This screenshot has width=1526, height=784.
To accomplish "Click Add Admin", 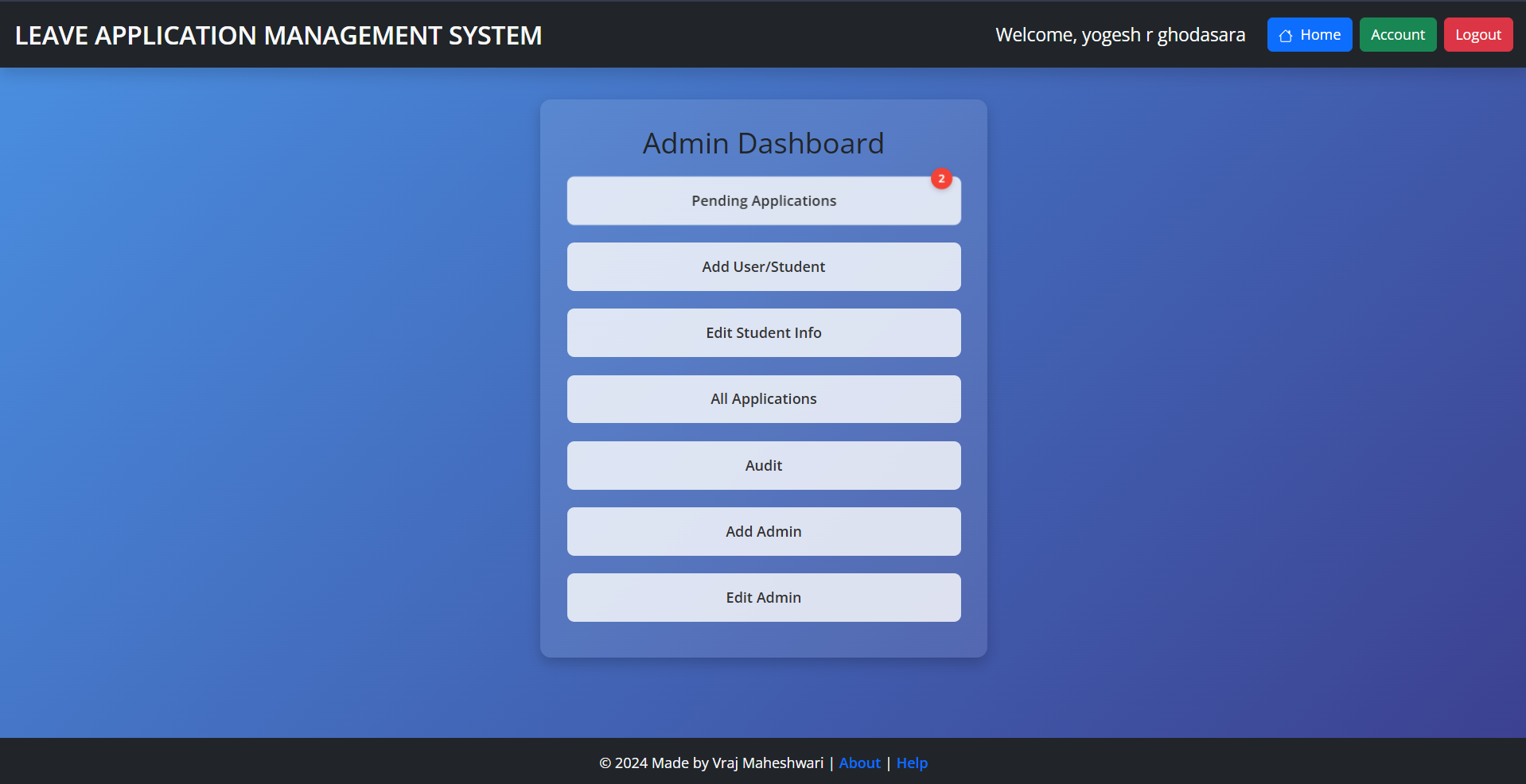I will coord(763,531).
